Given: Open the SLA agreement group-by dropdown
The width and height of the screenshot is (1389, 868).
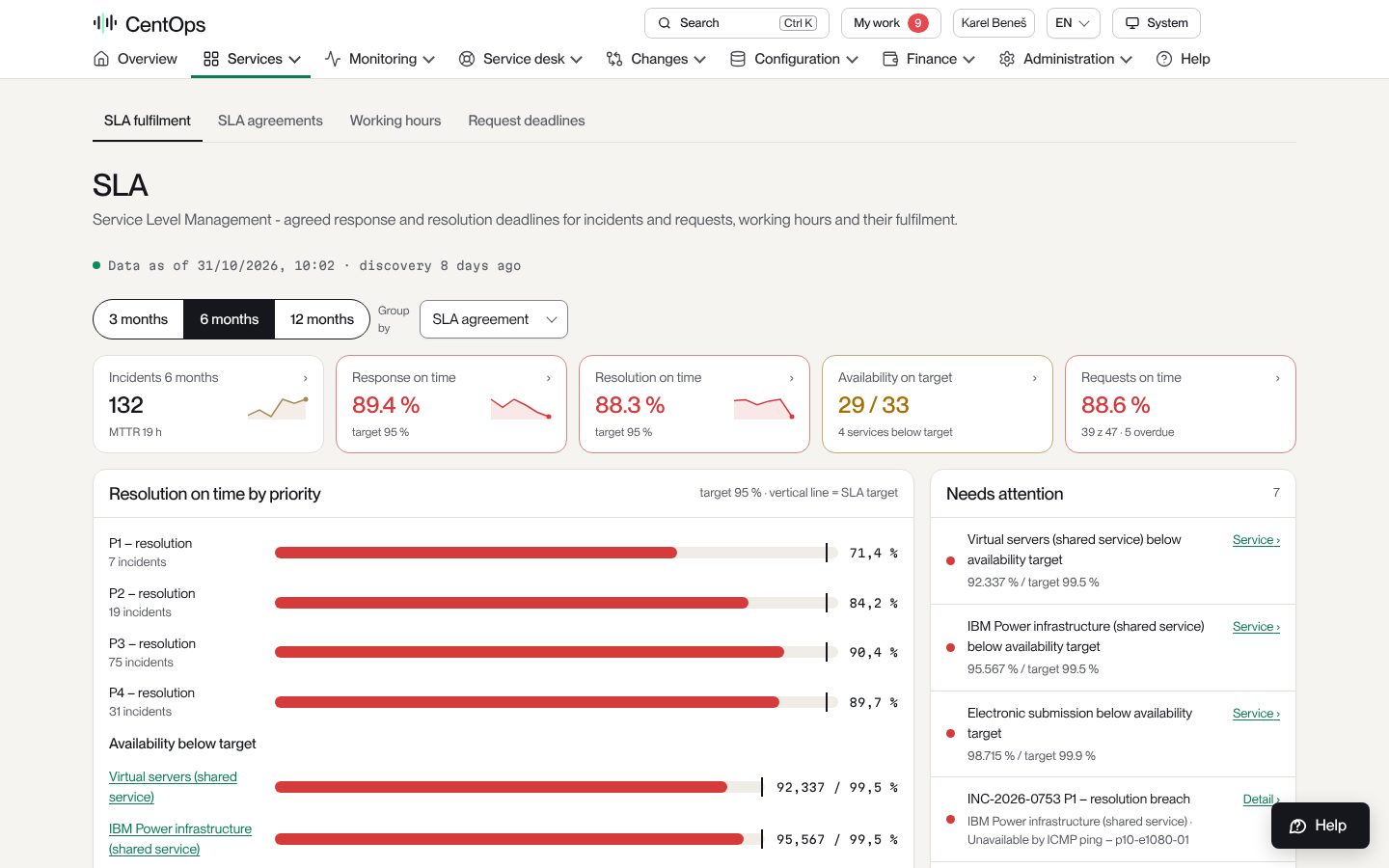Looking at the screenshot, I should [x=494, y=319].
